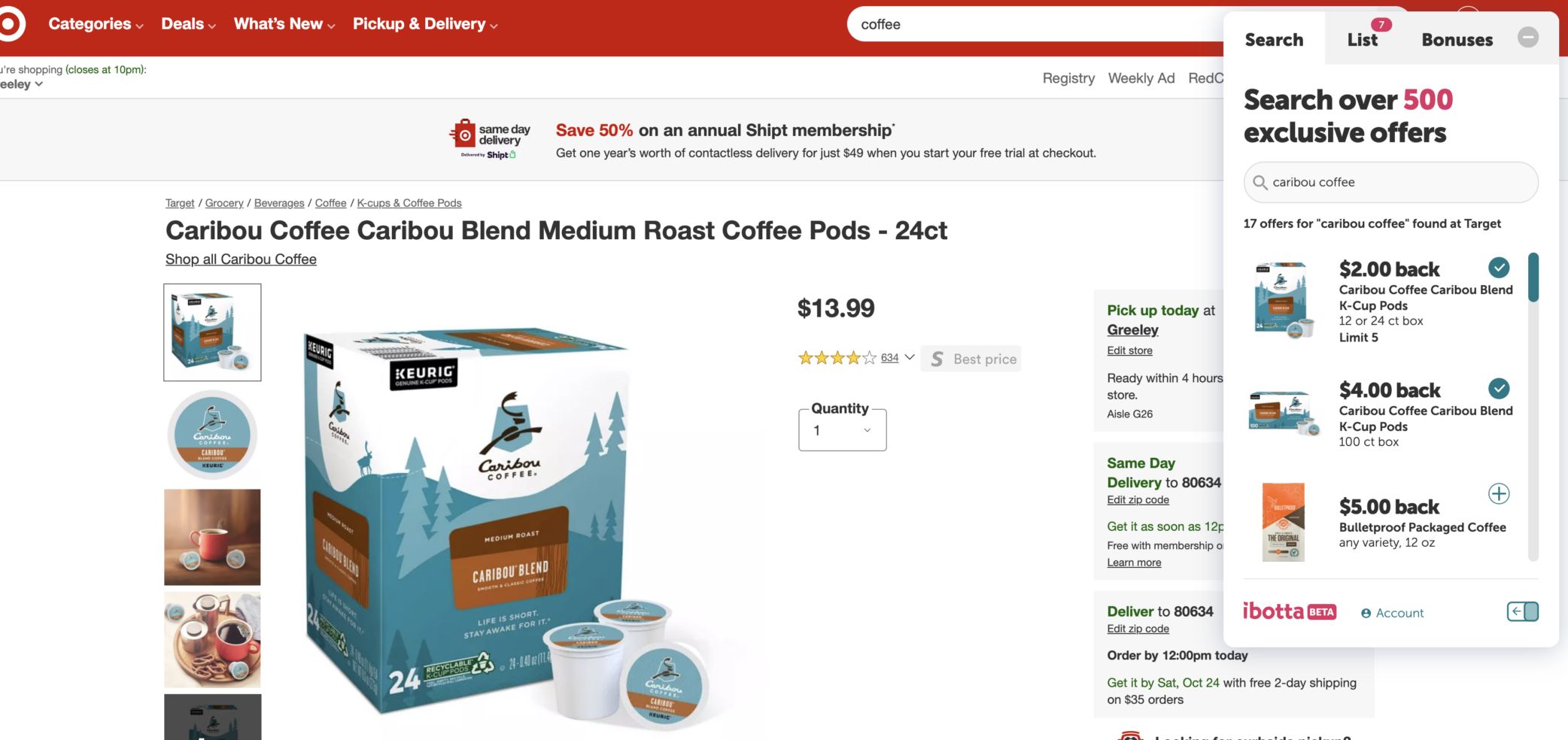1568x740 pixels.
Task: Uncheck the $4.00 back 100 ct offer
Action: [x=1499, y=388]
